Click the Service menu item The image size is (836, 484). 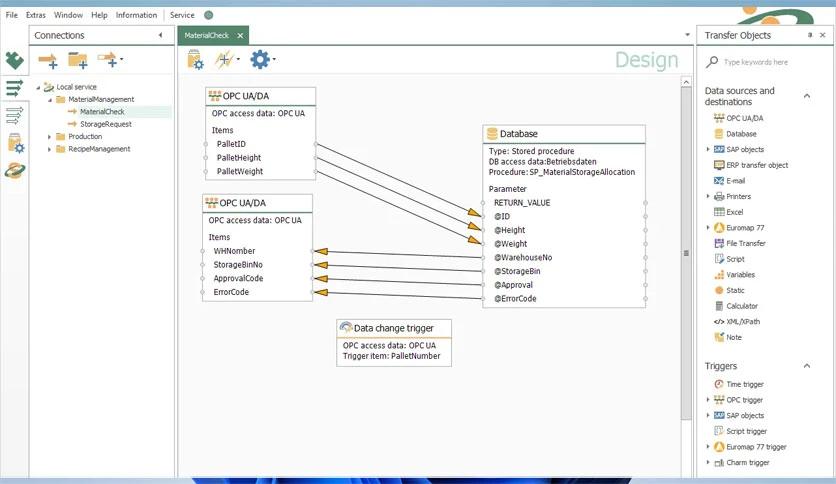182,15
